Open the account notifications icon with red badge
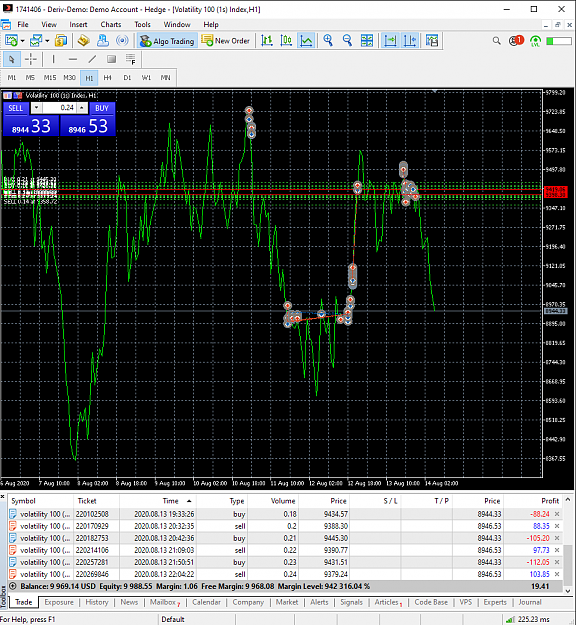 click(516, 41)
